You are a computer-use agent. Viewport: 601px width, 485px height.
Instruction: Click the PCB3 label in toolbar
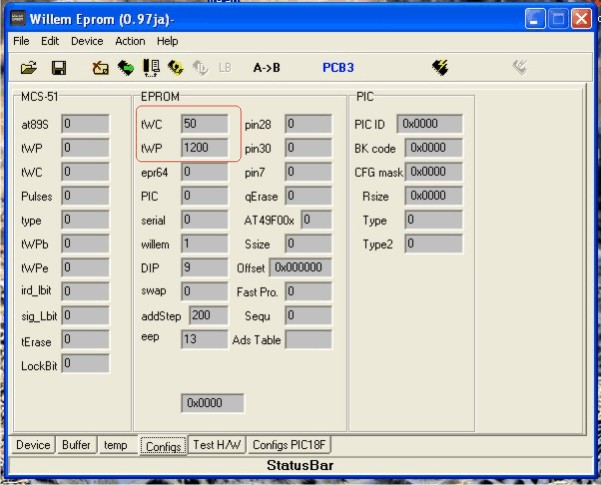338,67
